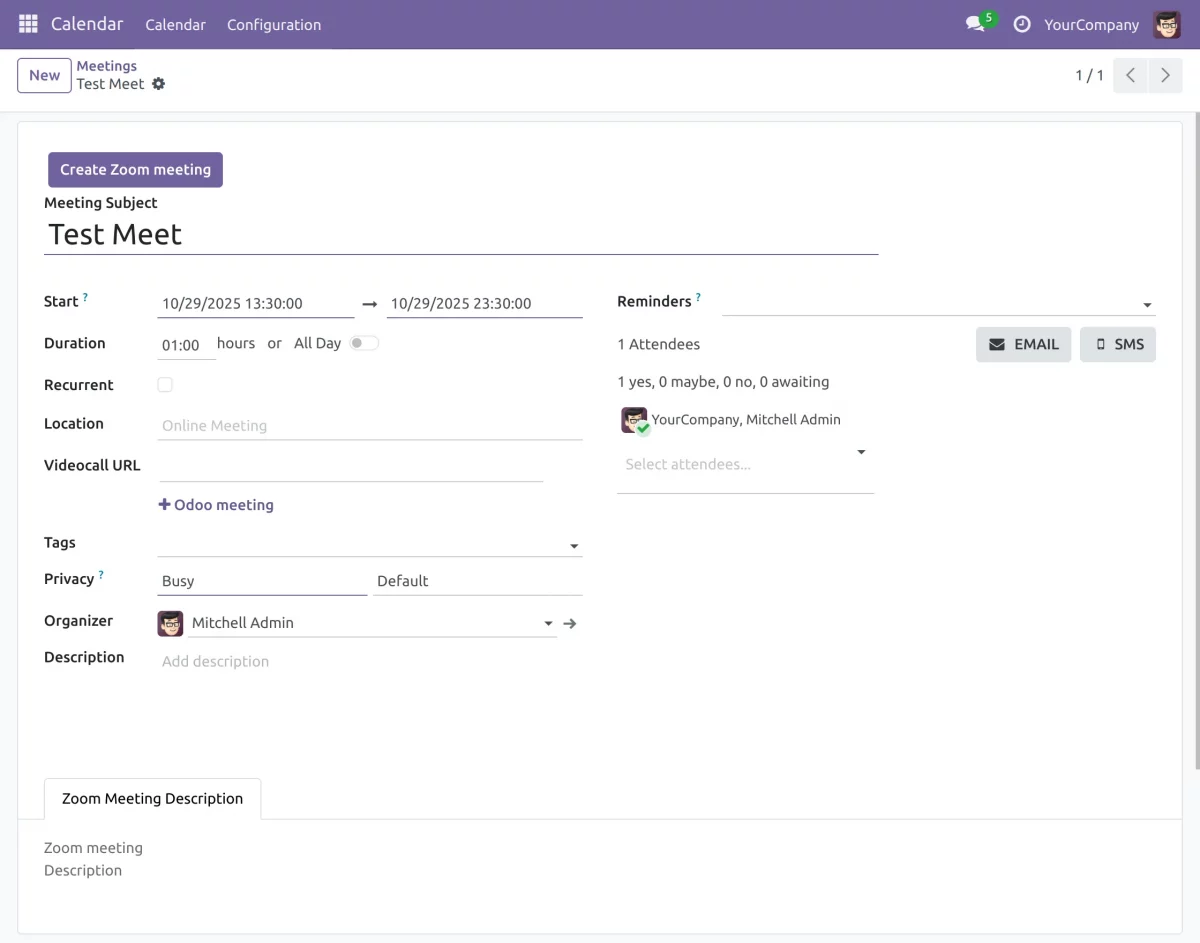The height and width of the screenshot is (943, 1200).
Task: Open the apps grid menu icon
Action: tap(28, 24)
